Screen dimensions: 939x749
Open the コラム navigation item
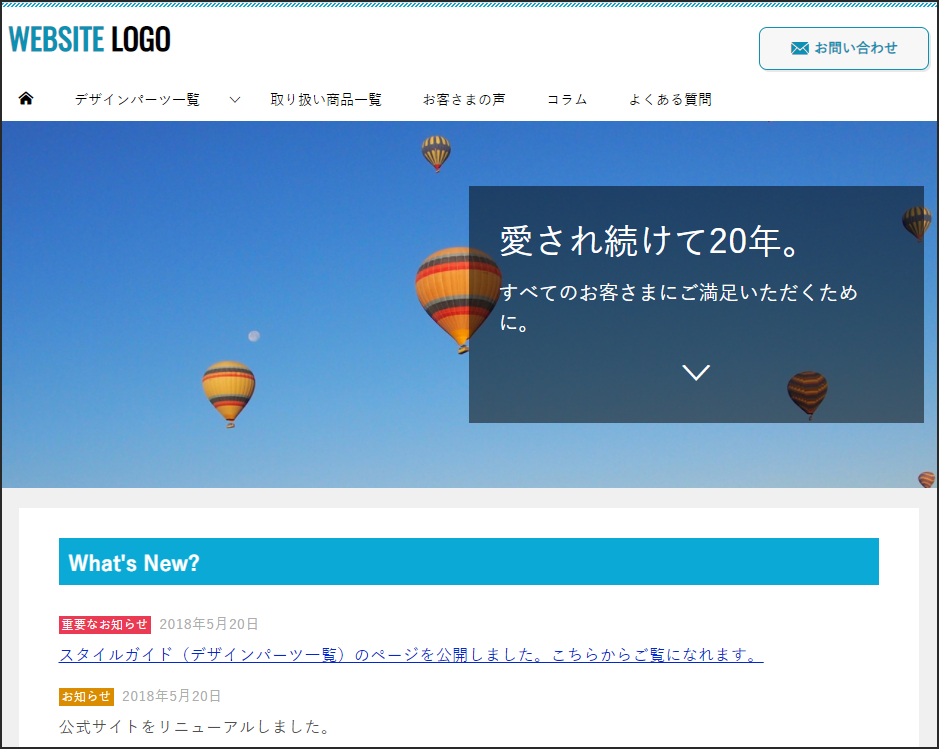[567, 99]
